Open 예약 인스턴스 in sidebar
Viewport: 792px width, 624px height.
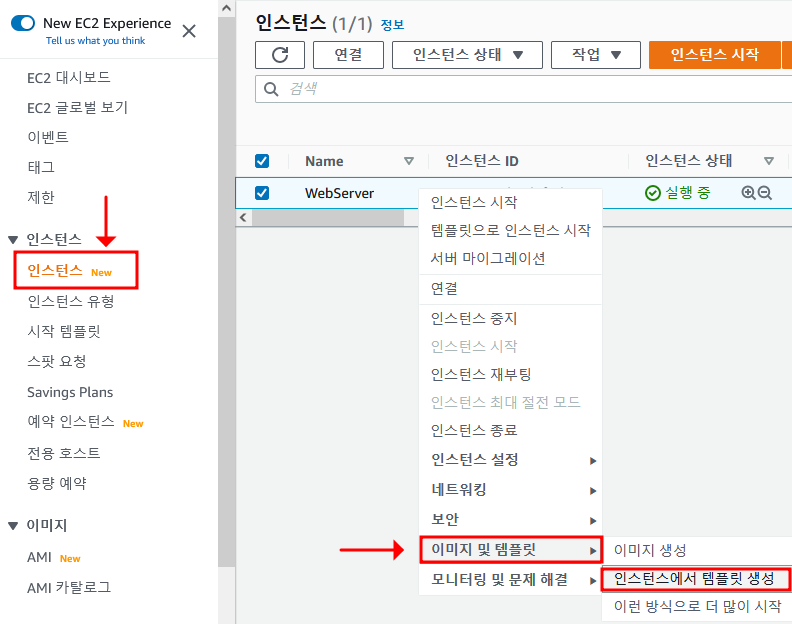[71, 422]
